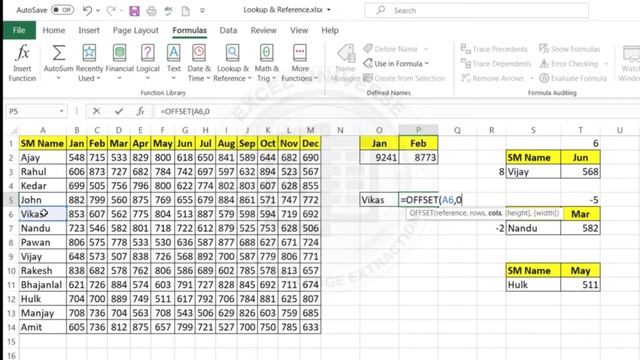Click the Dec column header cell M1
The image size is (640, 360).
tap(311, 143)
